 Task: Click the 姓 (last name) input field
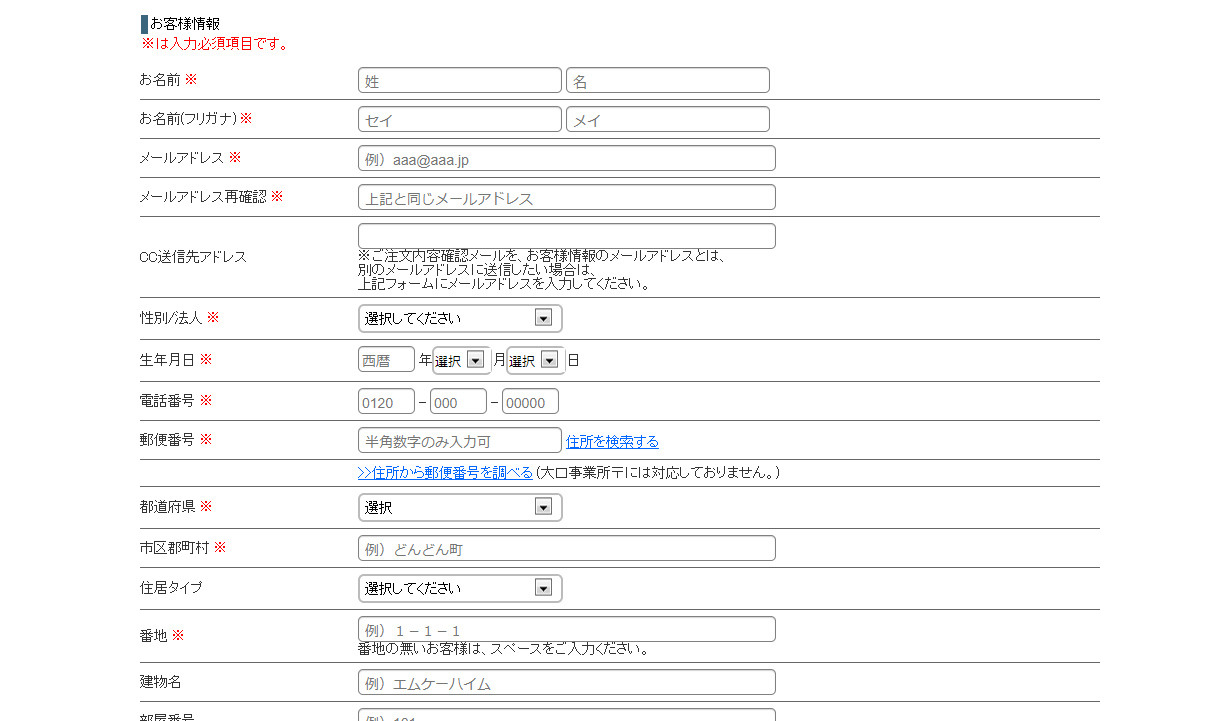click(459, 81)
